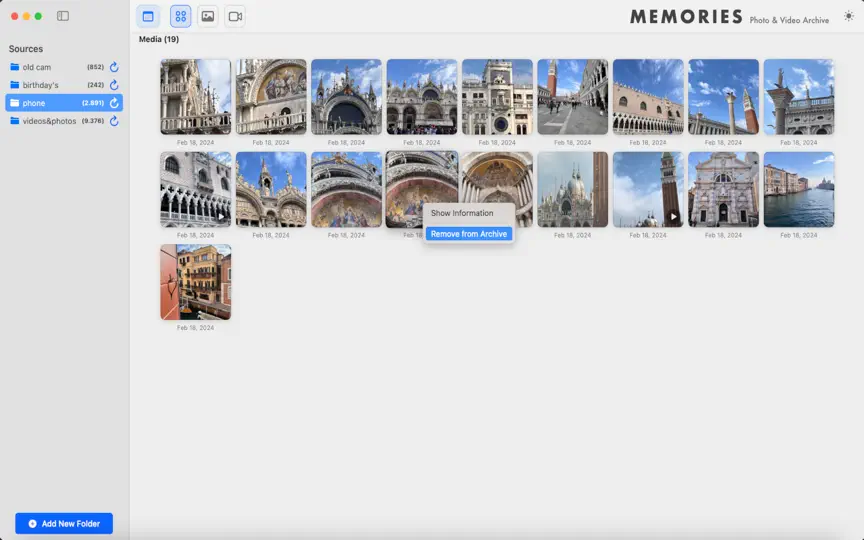864x540 pixels.
Task: Click the Add New Folder button
Action: [x=64, y=523]
